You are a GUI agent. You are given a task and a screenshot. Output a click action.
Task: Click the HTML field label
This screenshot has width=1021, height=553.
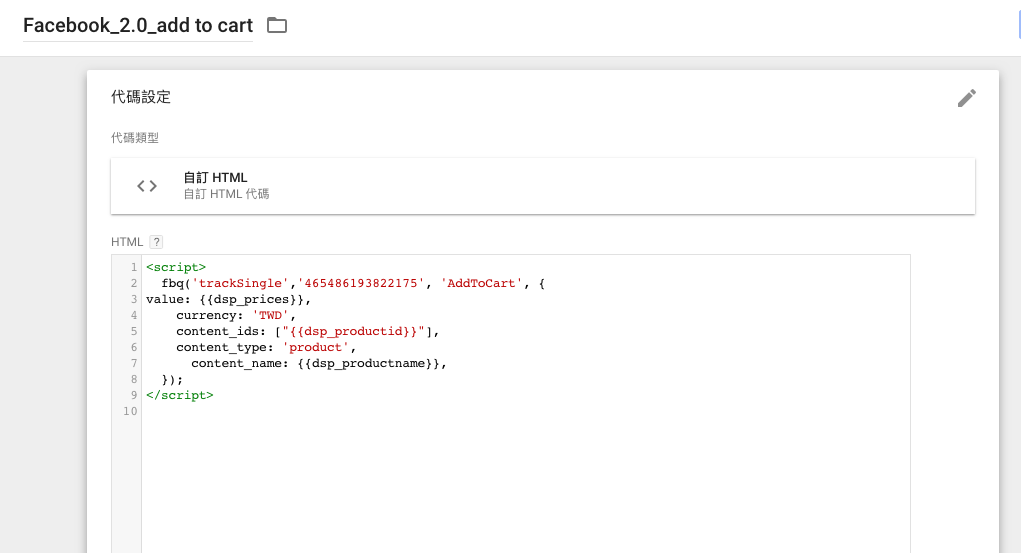point(127,242)
